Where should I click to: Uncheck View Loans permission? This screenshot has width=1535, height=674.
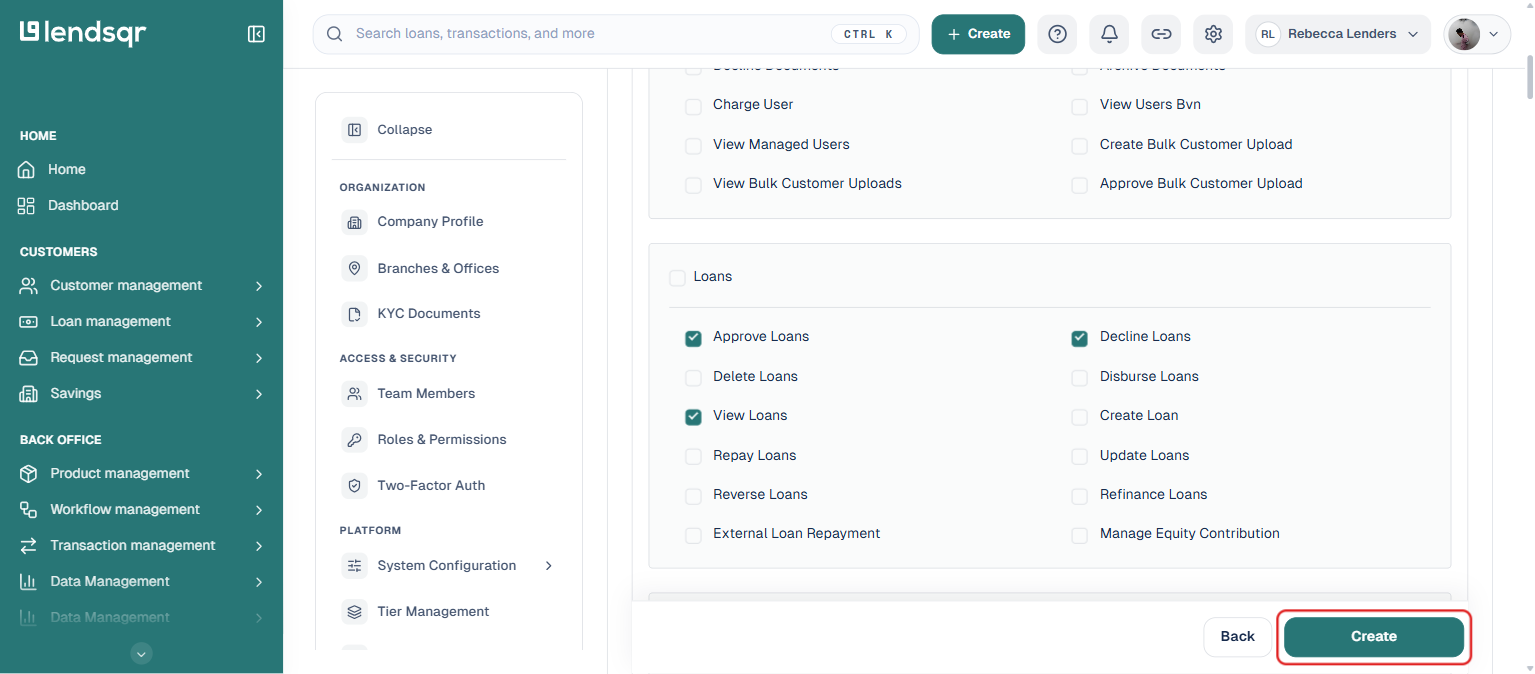[x=693, y=417]
